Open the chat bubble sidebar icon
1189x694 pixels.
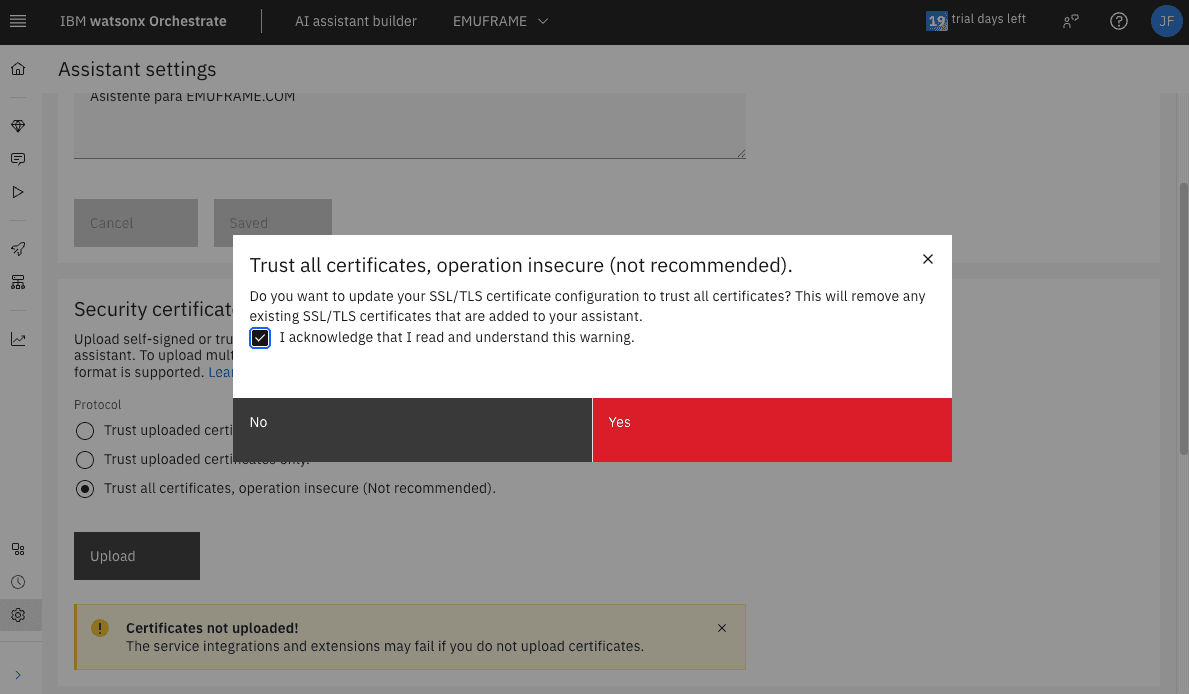click(18, 159)
